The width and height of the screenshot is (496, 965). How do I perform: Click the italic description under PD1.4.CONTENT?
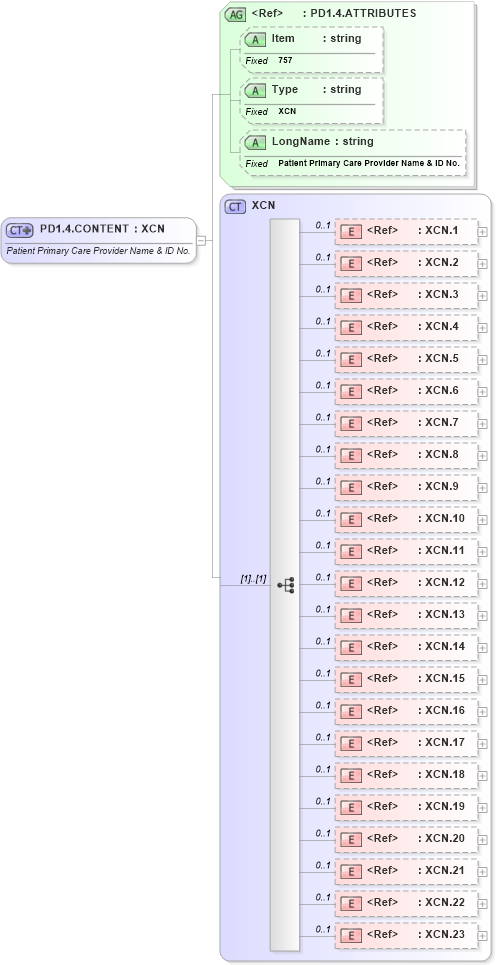pos(98,251)
